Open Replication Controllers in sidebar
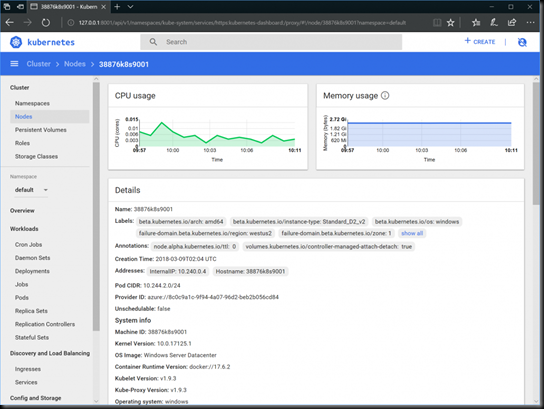The width and height of the screenshot is (544, 409). (45, 324)
